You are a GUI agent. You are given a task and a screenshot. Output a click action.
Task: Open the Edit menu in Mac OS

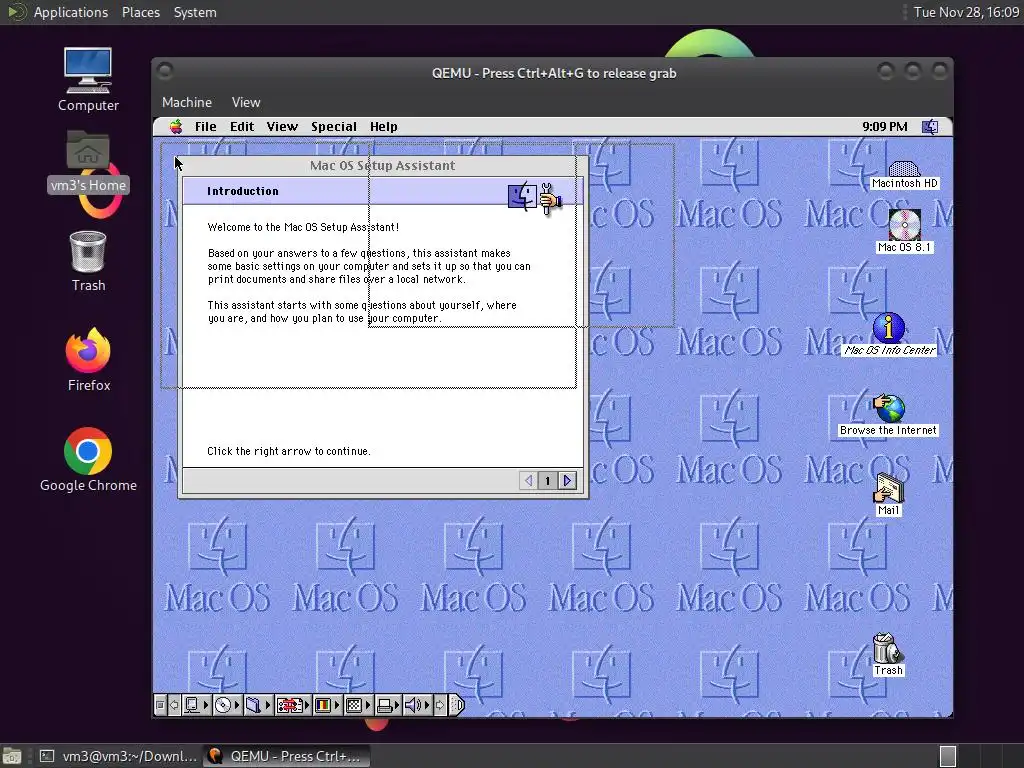coord(242,127)
